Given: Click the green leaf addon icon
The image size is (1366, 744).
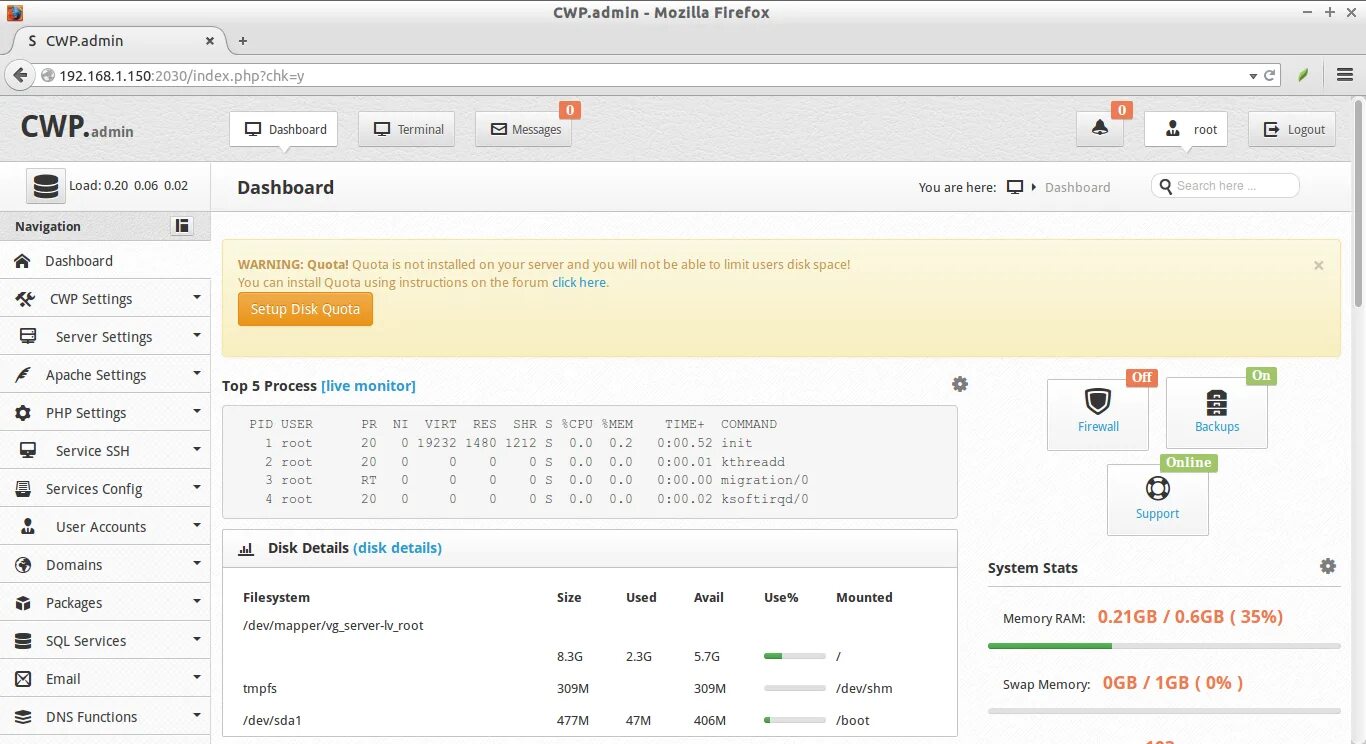Looking at the screenshot, I should (1303, 75).
